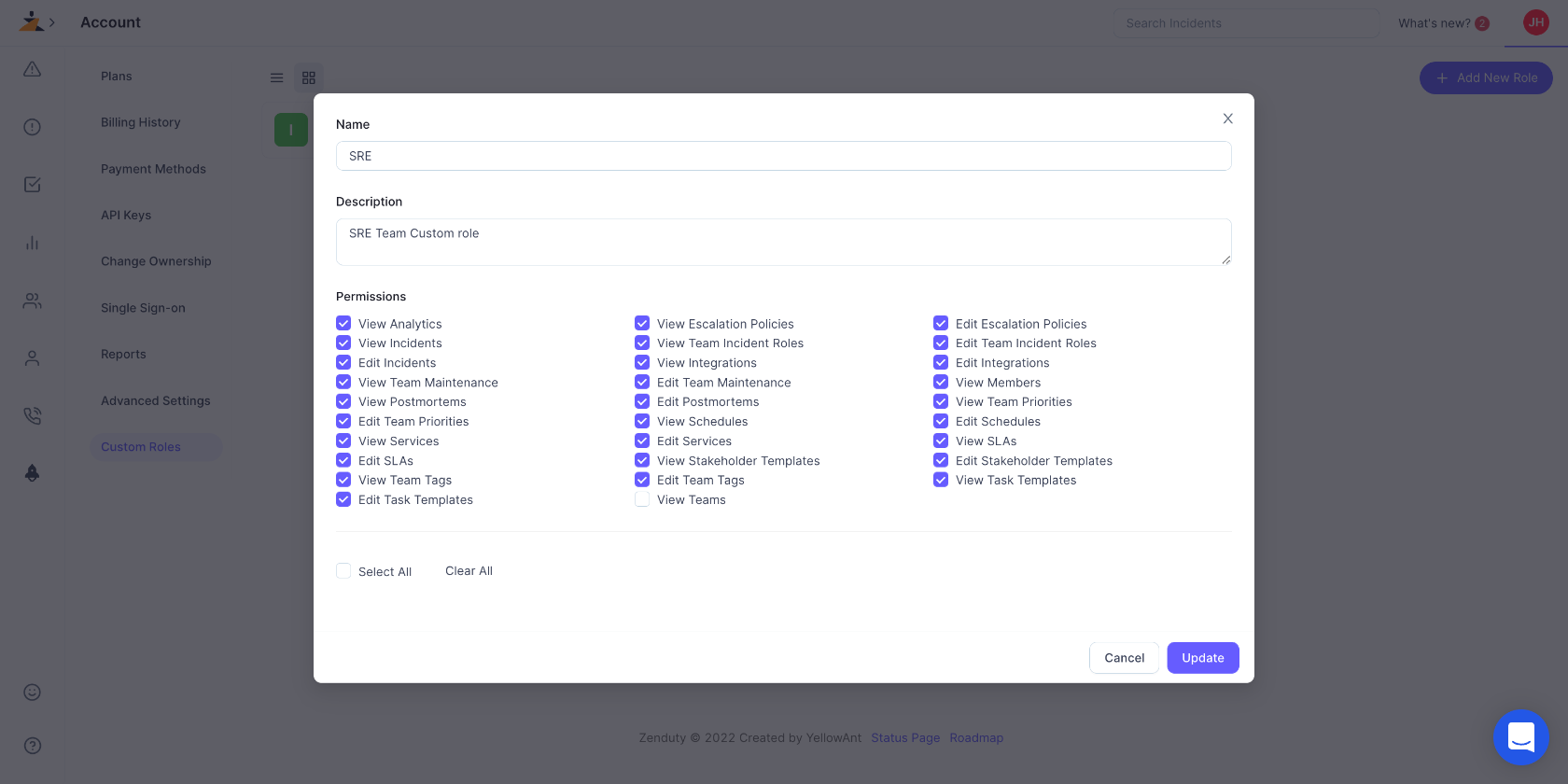Click the Clear All link
The width and height of the screenshot is (1568, 784).
click(469, 570)
